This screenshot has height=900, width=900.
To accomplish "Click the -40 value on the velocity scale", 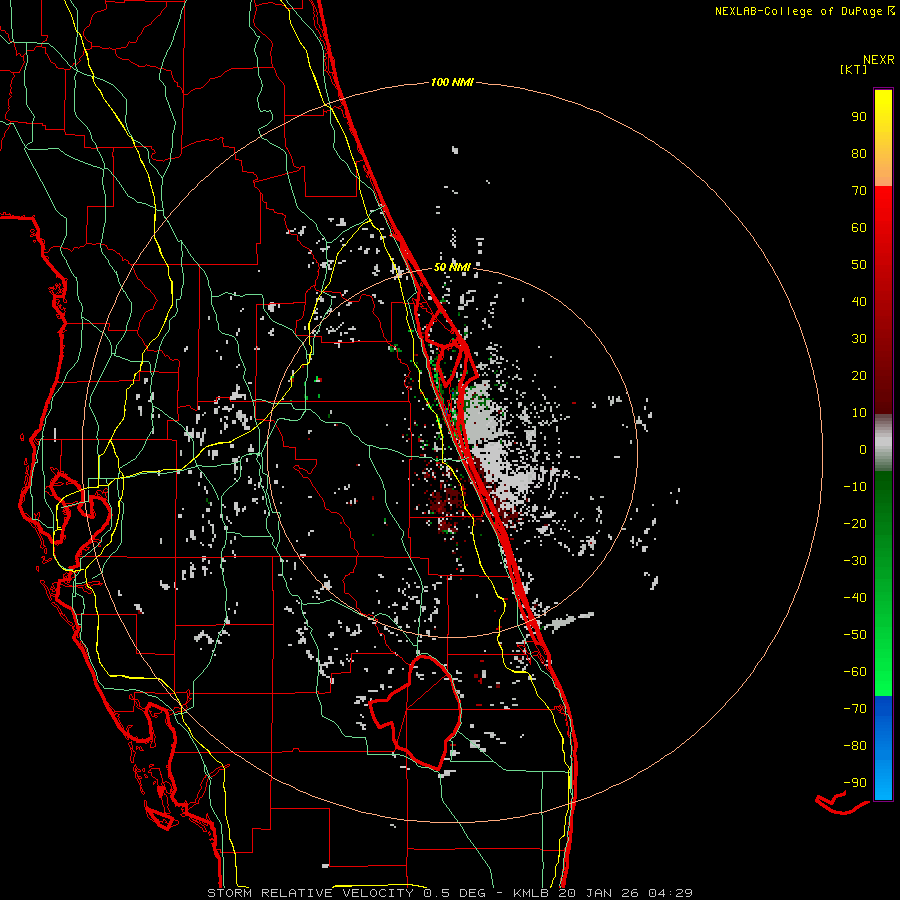I will pos(855,598).
